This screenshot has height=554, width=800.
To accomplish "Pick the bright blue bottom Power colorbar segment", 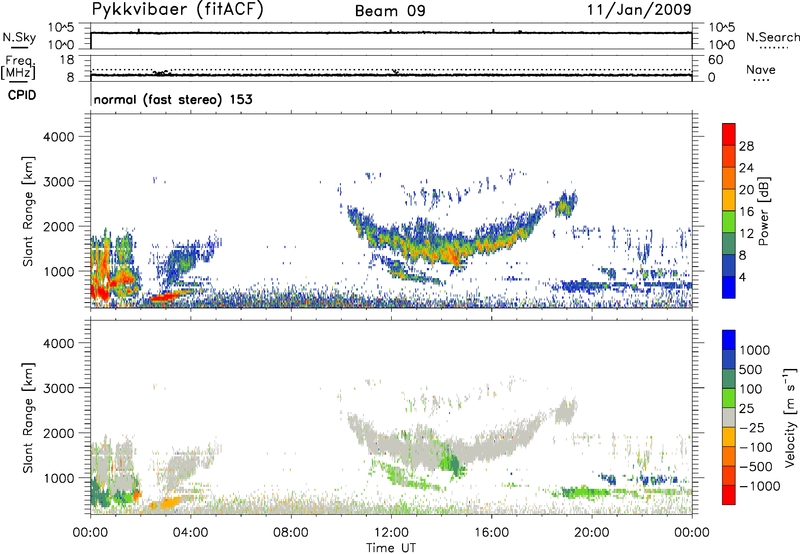I will point(729,288).
